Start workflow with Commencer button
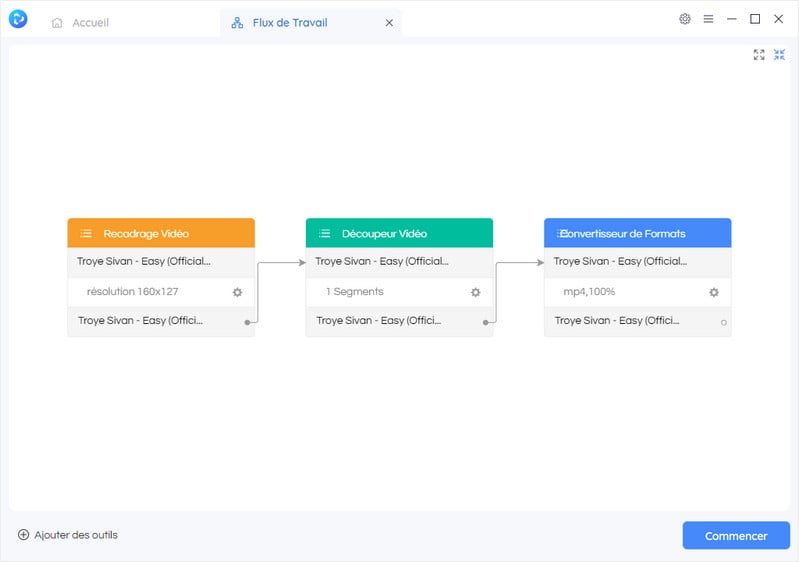The width and height of the screenshot is (799, 562). [736, 536]
